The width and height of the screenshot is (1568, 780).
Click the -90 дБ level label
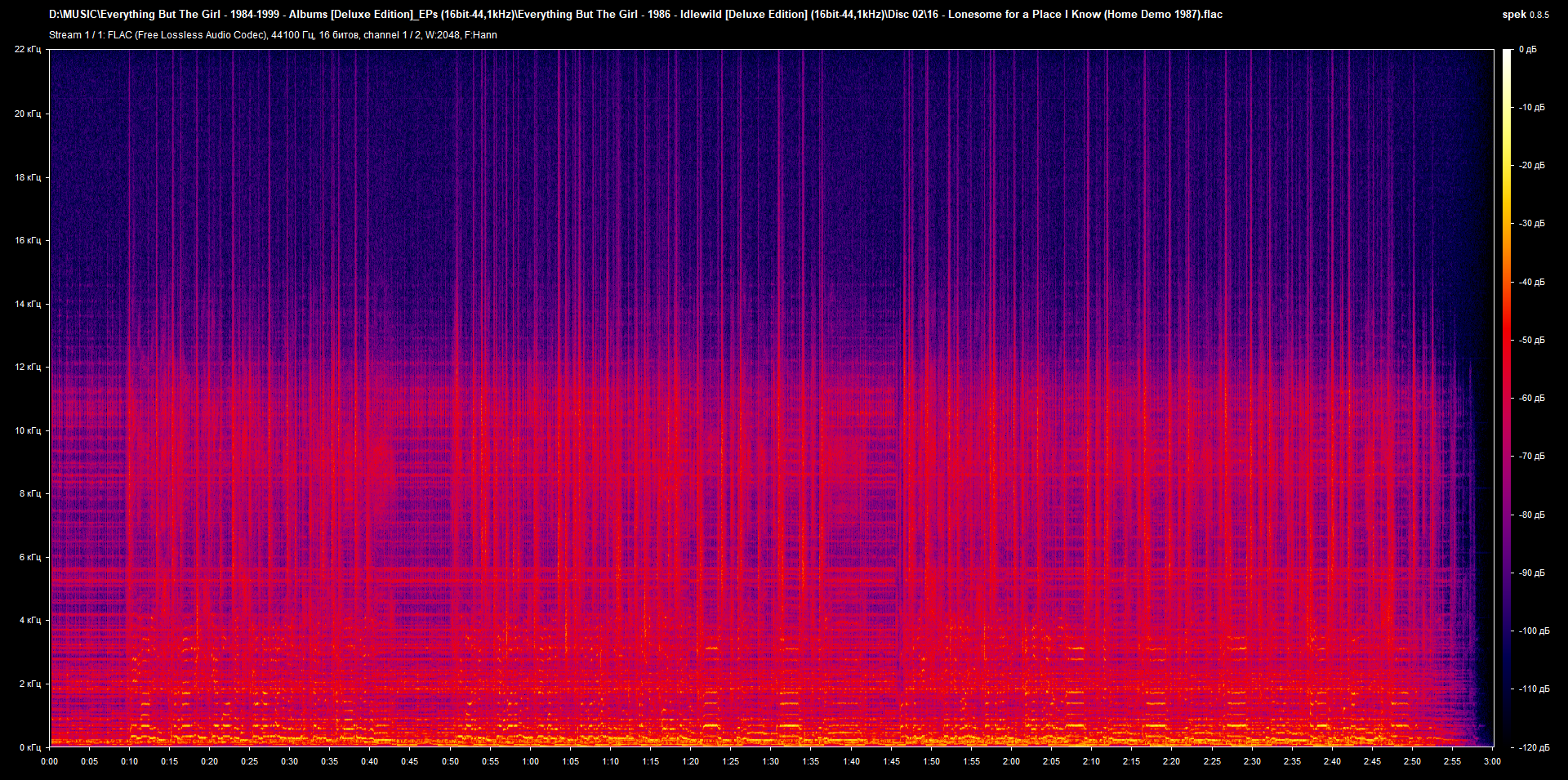[x=1531, y=573]
